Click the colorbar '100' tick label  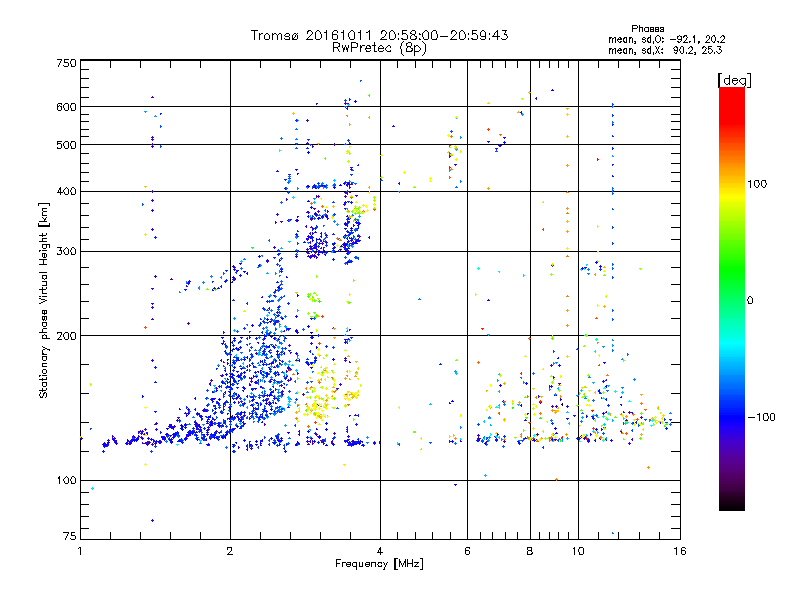click(x=757, y=184)
